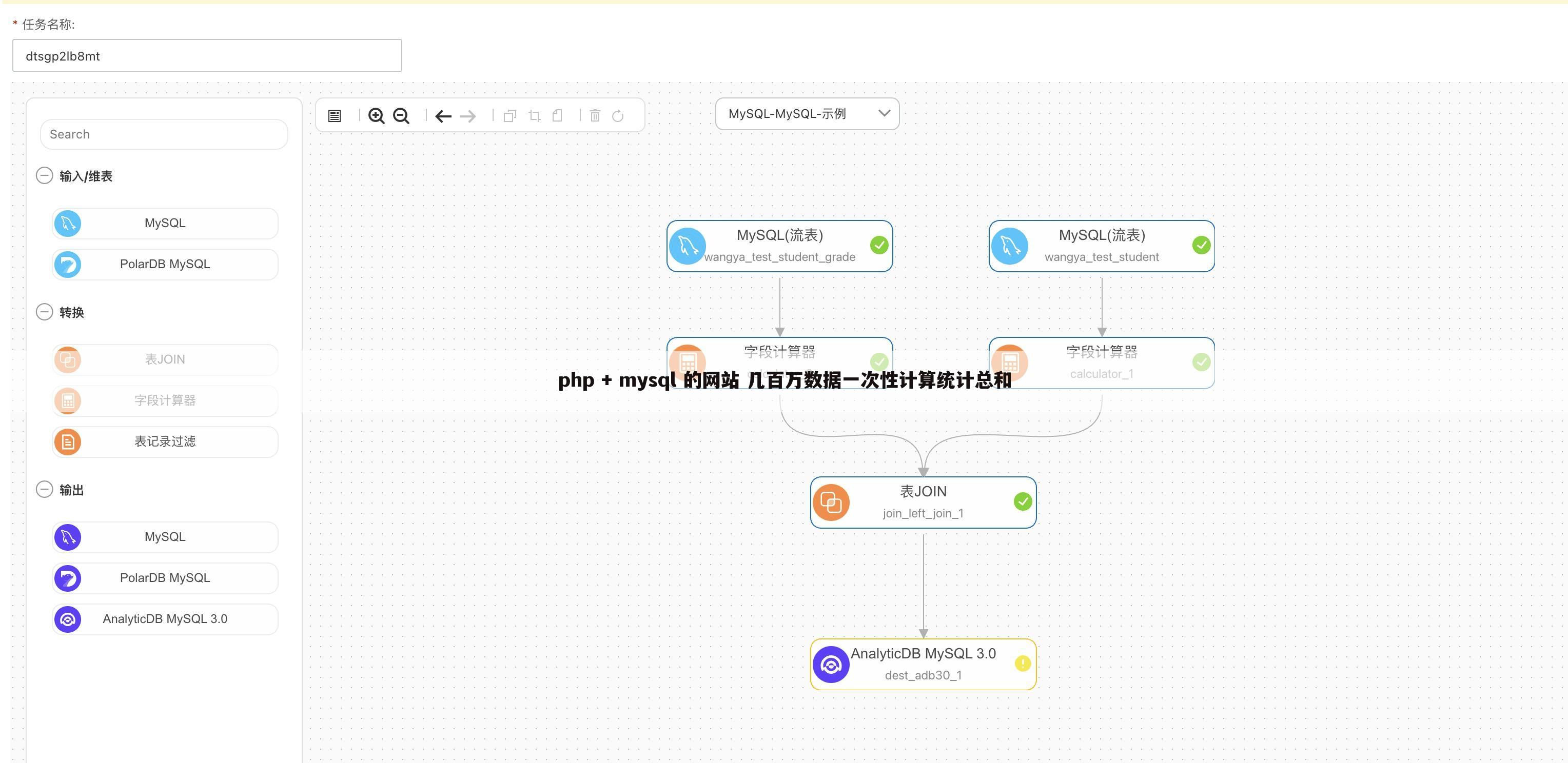The height and width of the screenshot is (763, 1568).
Task: Click the component Search box
Action: pyautogui.click(x=164, y=134)
